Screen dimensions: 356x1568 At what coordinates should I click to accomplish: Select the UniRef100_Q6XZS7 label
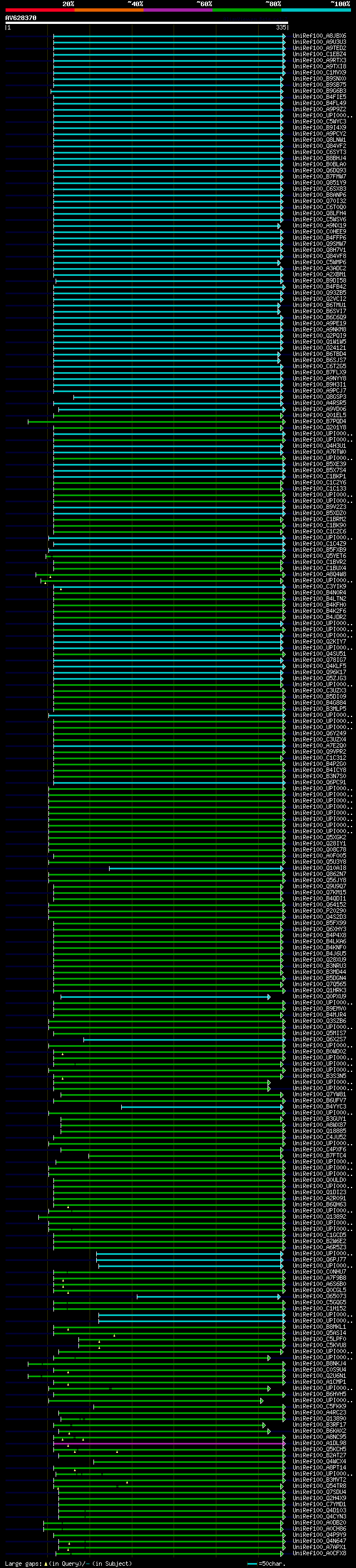[x=319, y=1040]
